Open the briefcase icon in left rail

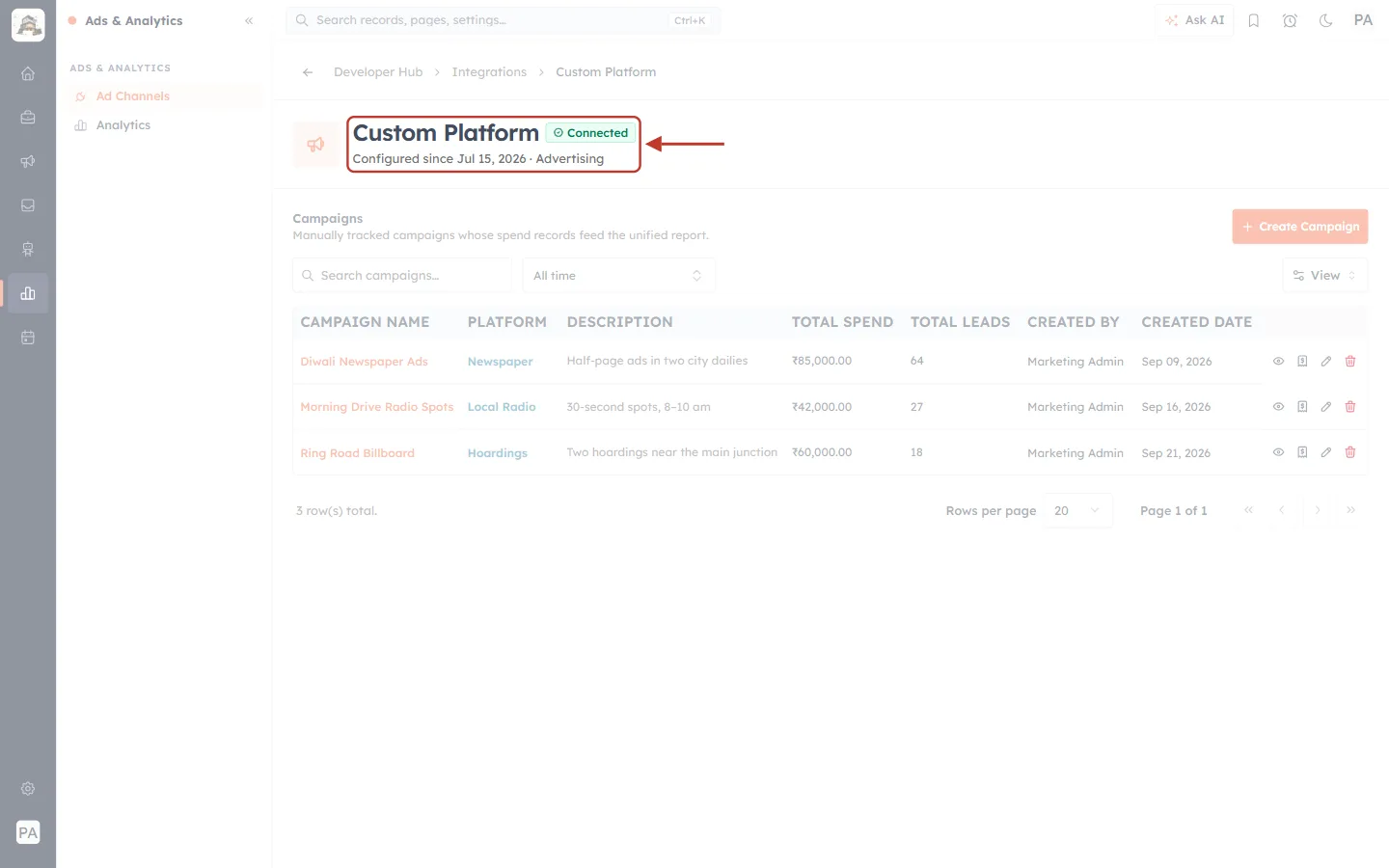(x=28, y=118)
